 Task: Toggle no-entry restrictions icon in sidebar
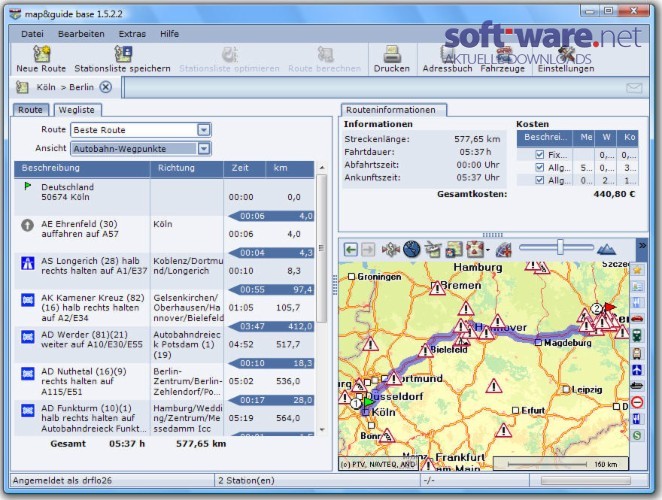637,402
